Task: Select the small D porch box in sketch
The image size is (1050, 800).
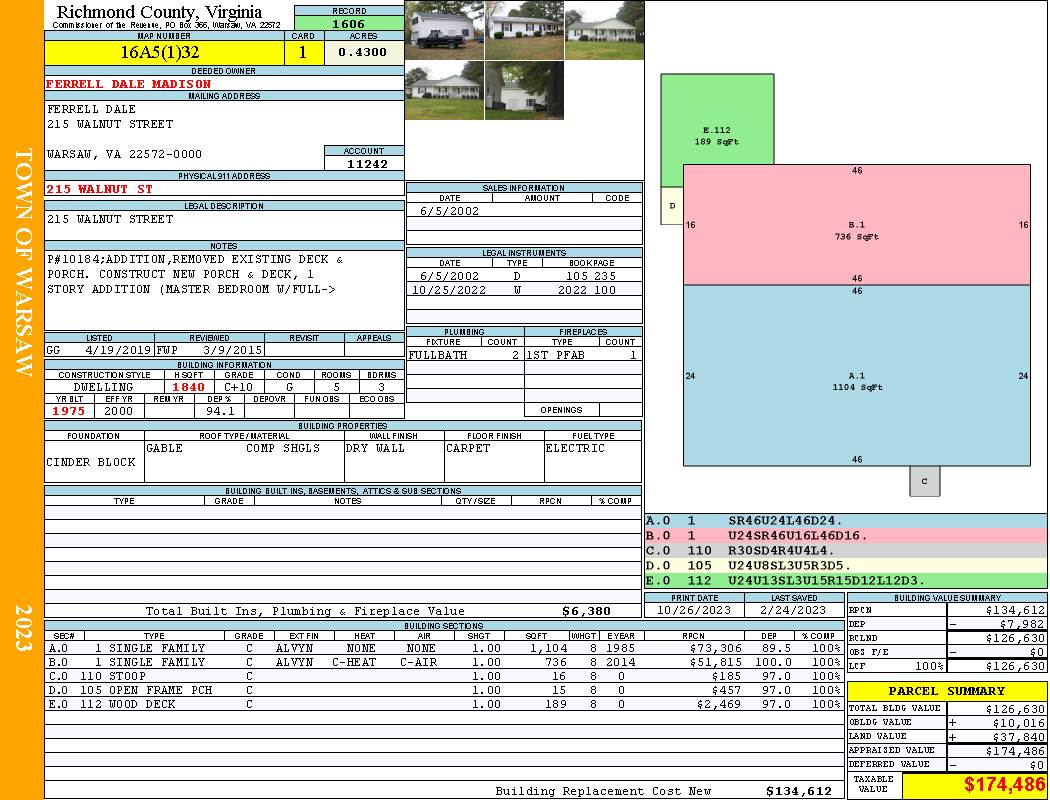Action: pos(672,206)
